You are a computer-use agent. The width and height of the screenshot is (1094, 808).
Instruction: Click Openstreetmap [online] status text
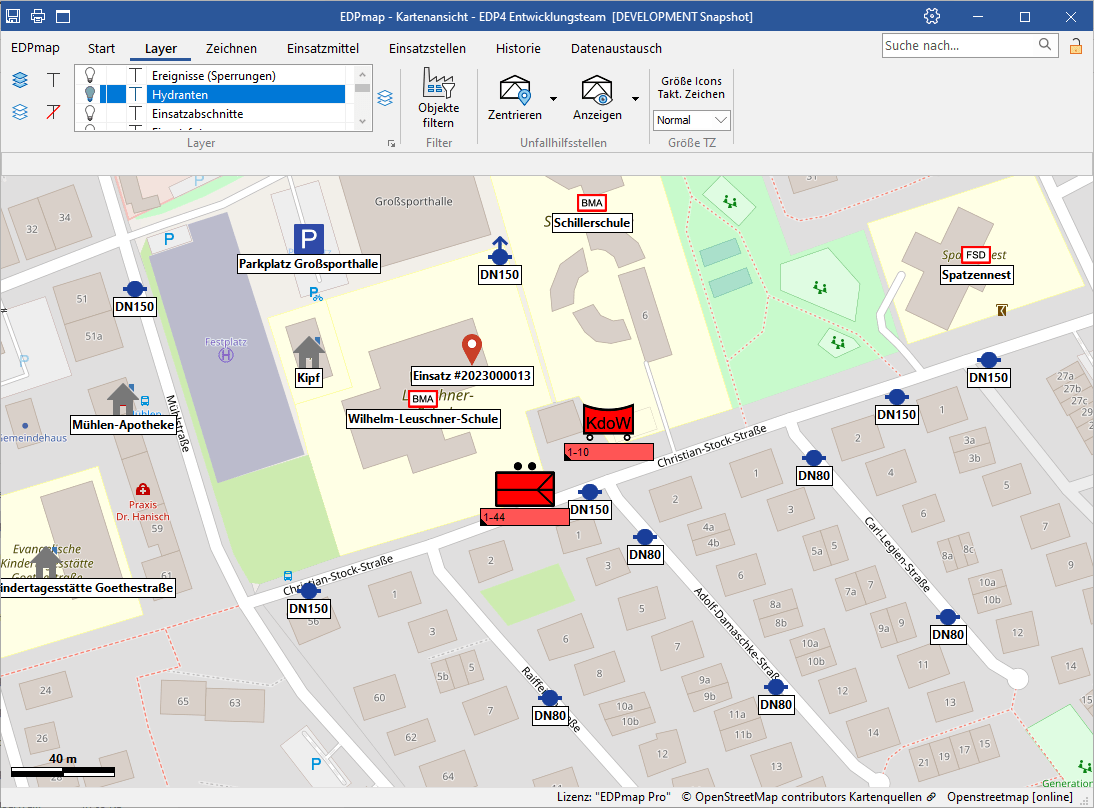pyautogui.click(x=1010, y=797)
